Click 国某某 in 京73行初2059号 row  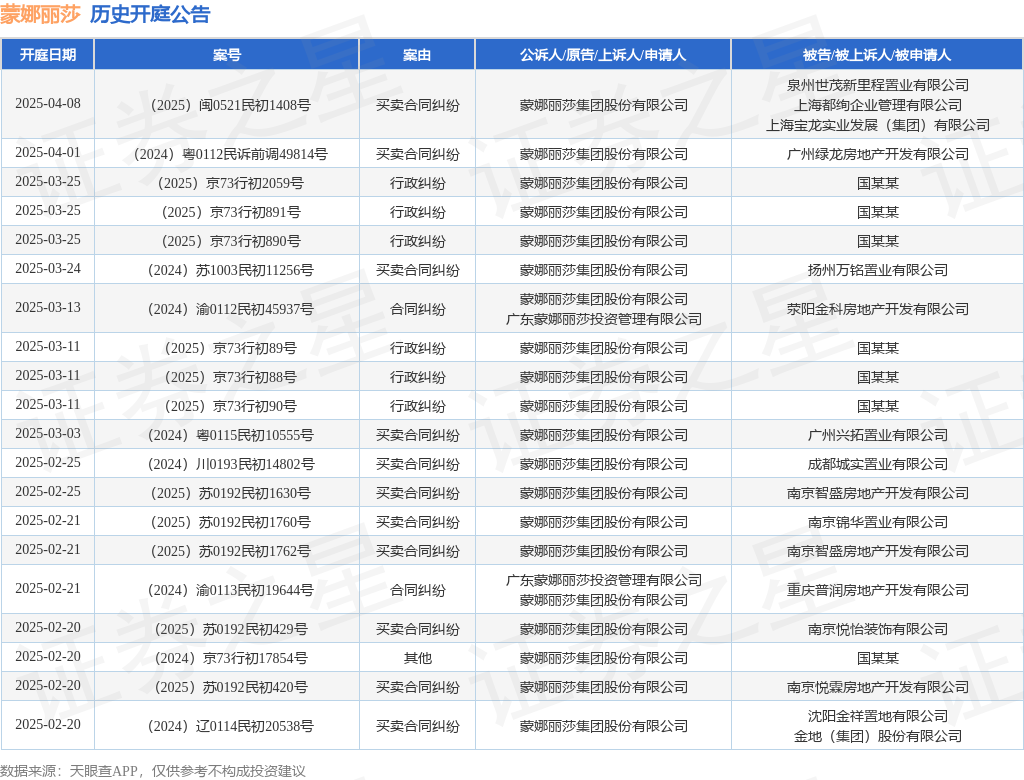878,183
